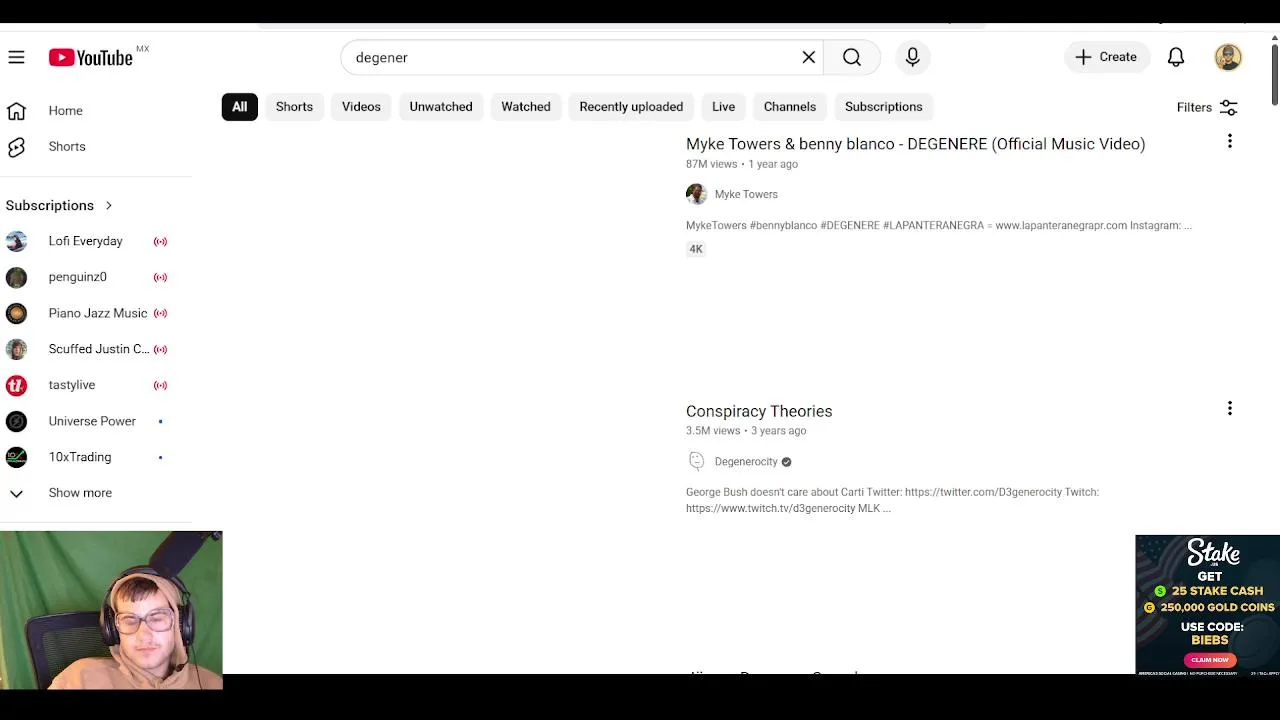Click the penguinz0 live indicator
Viewport: 1280px width, 720px height.
160,277
